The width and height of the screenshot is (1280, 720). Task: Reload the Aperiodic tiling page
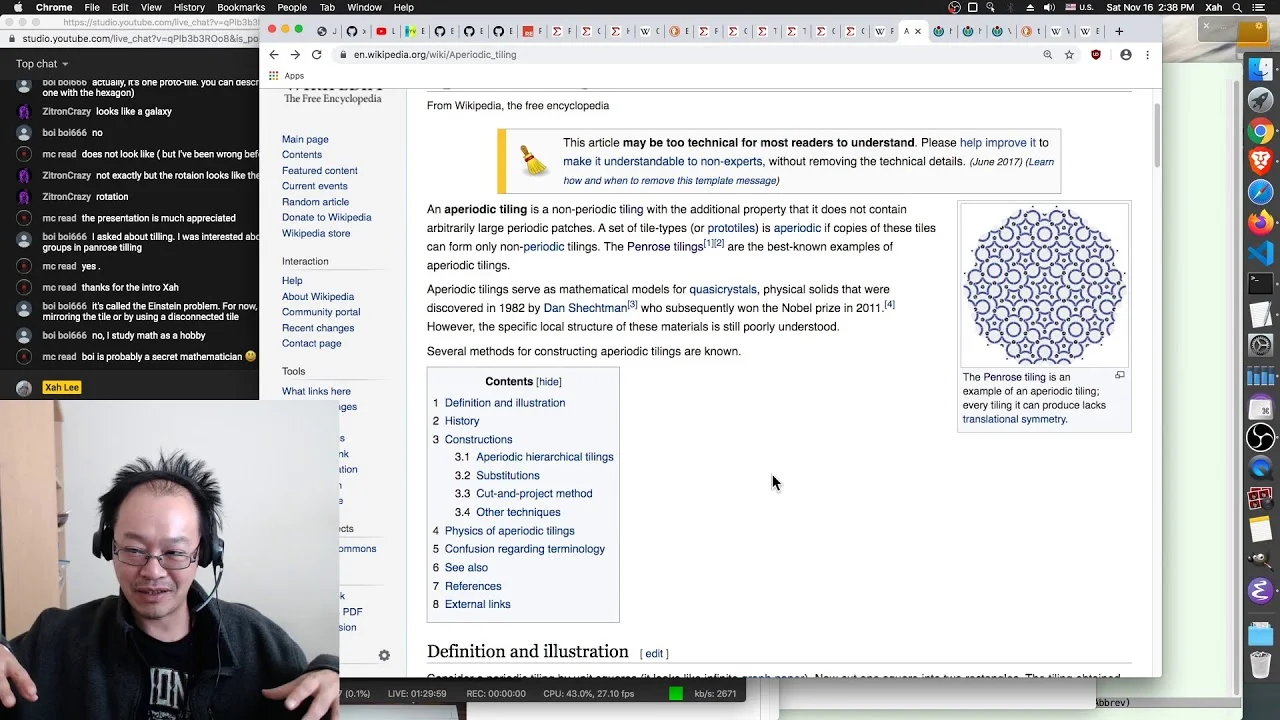click(x=316, y=55)
